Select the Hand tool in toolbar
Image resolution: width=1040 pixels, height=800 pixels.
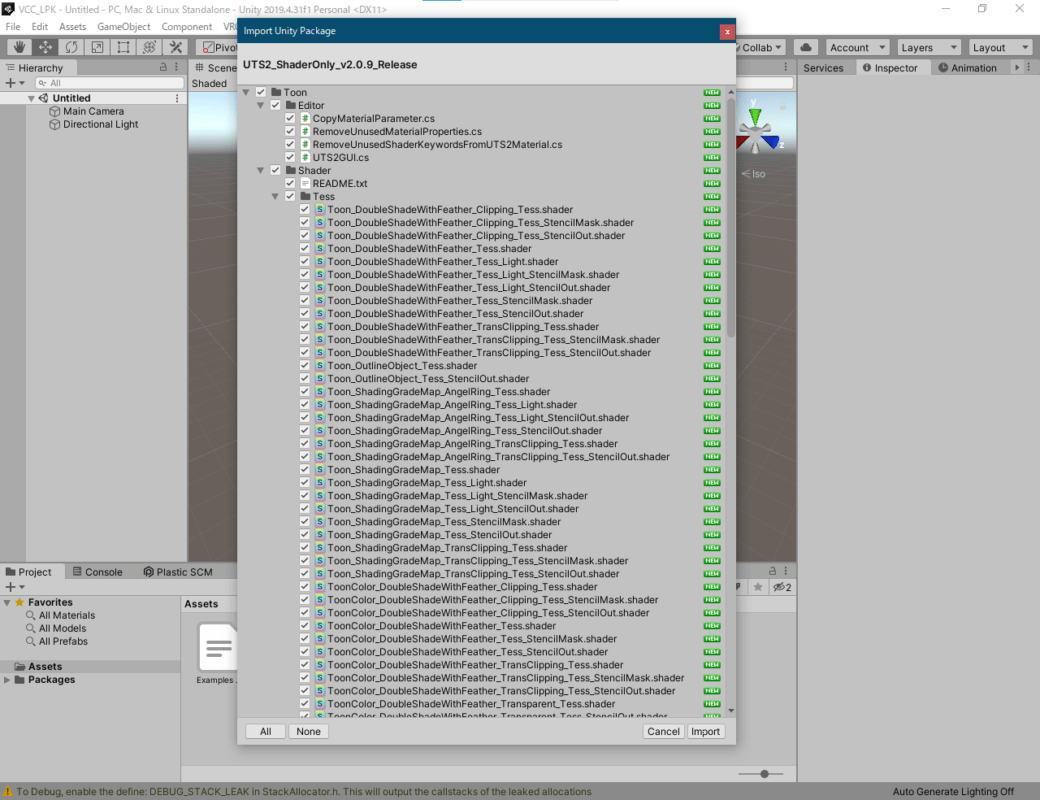click(19, 47)
